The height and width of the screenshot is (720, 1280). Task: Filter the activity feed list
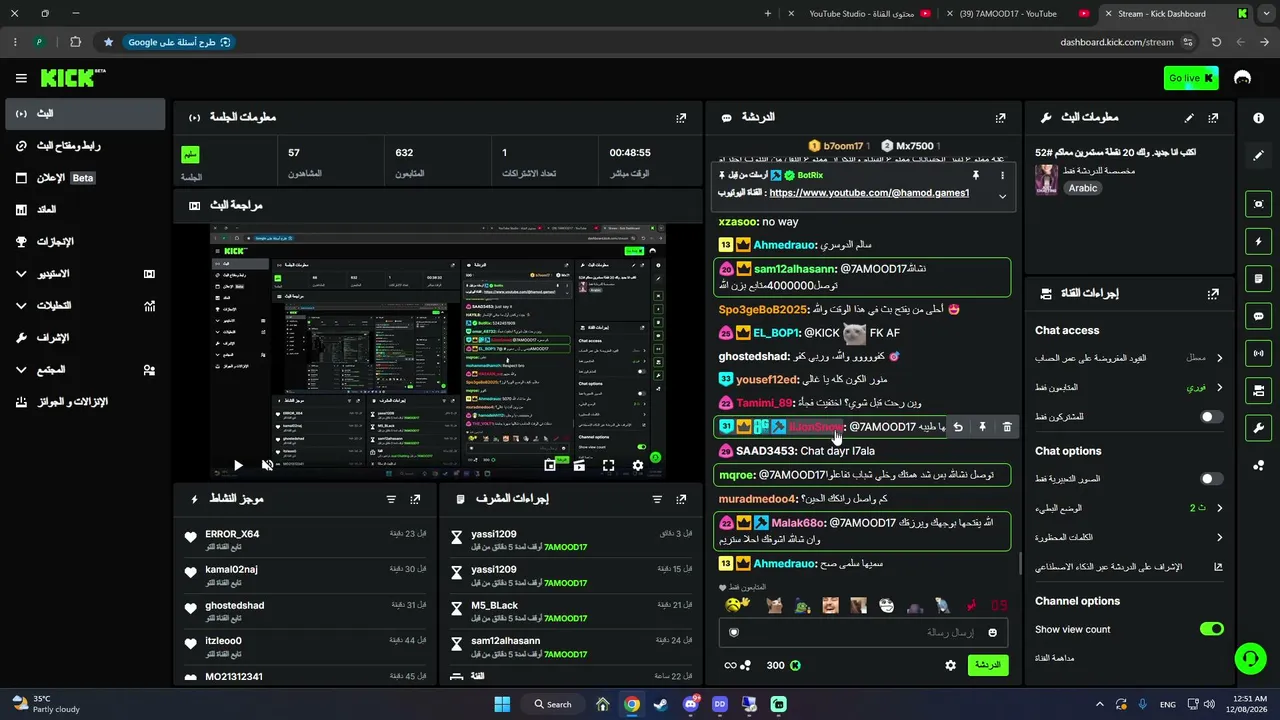coord(391,499)
